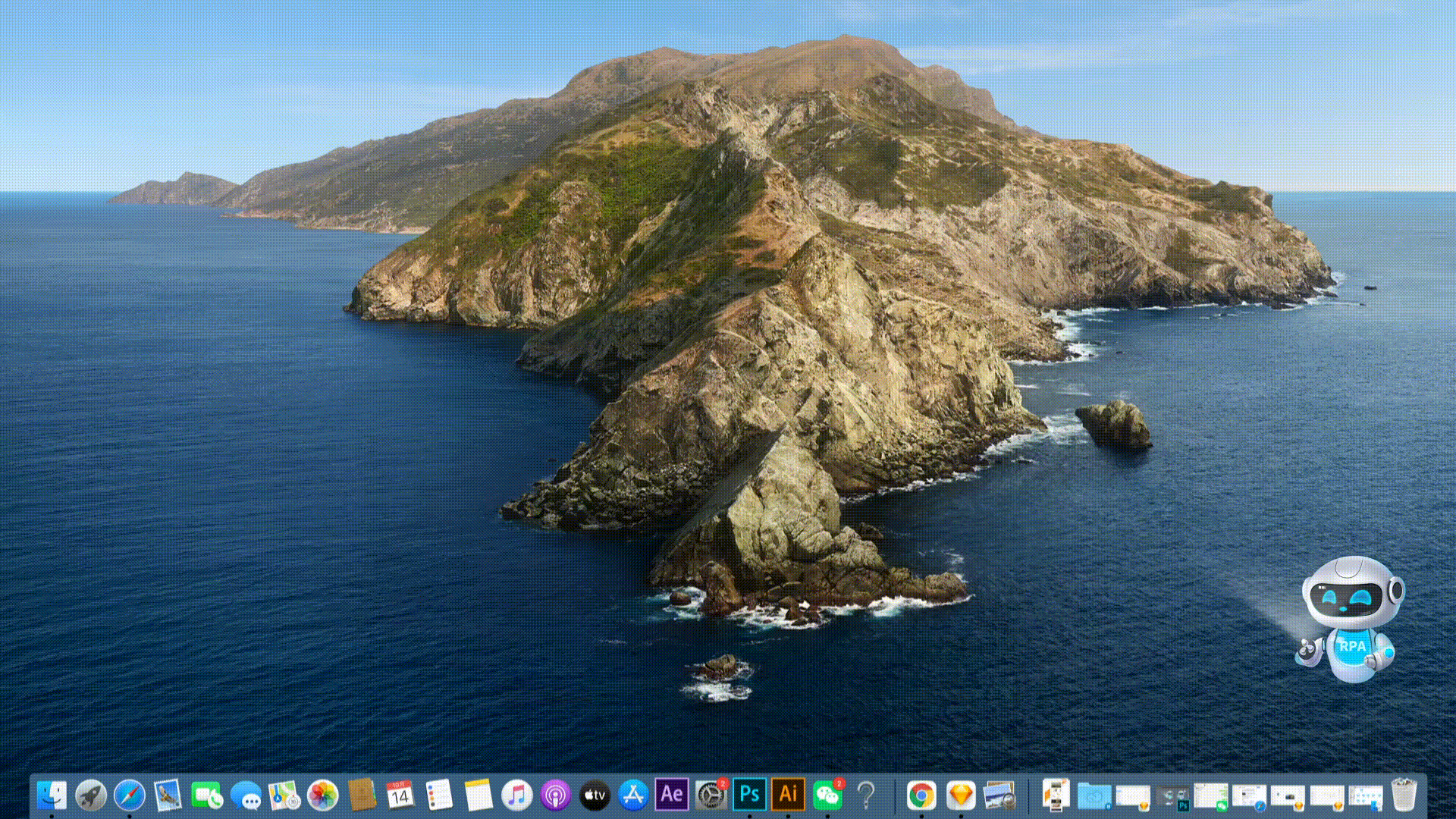This screenshot has height=819, width=1456.
Task: Click the RPA robot assistant widget
Action: click(1350, 618)
